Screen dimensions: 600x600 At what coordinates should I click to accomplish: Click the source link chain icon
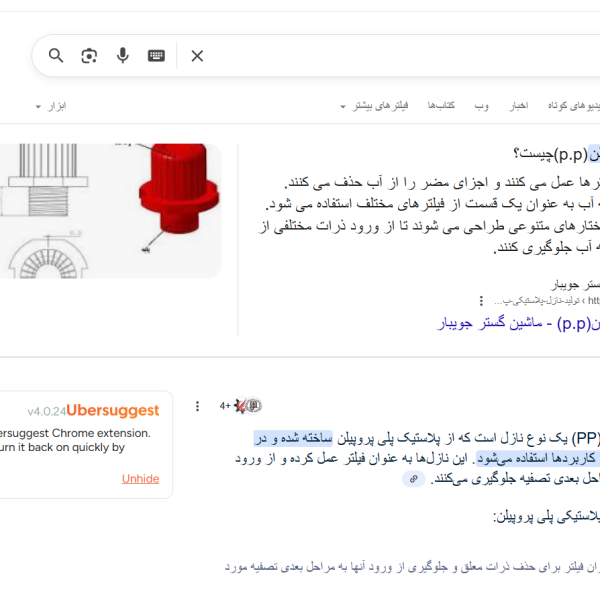pos(413,479)
